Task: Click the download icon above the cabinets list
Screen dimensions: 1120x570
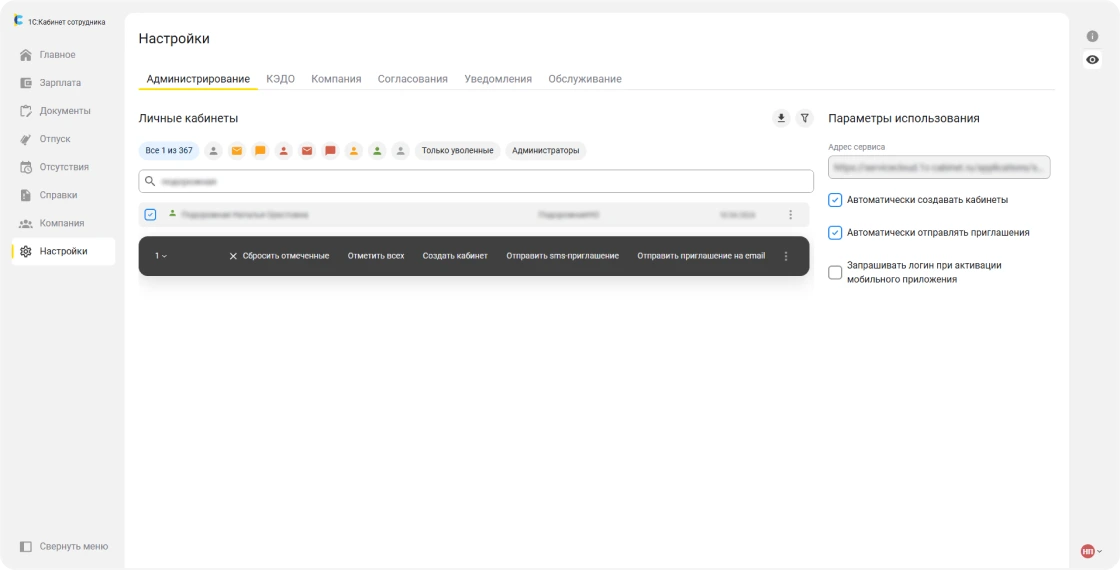Action: click(781, 118)
